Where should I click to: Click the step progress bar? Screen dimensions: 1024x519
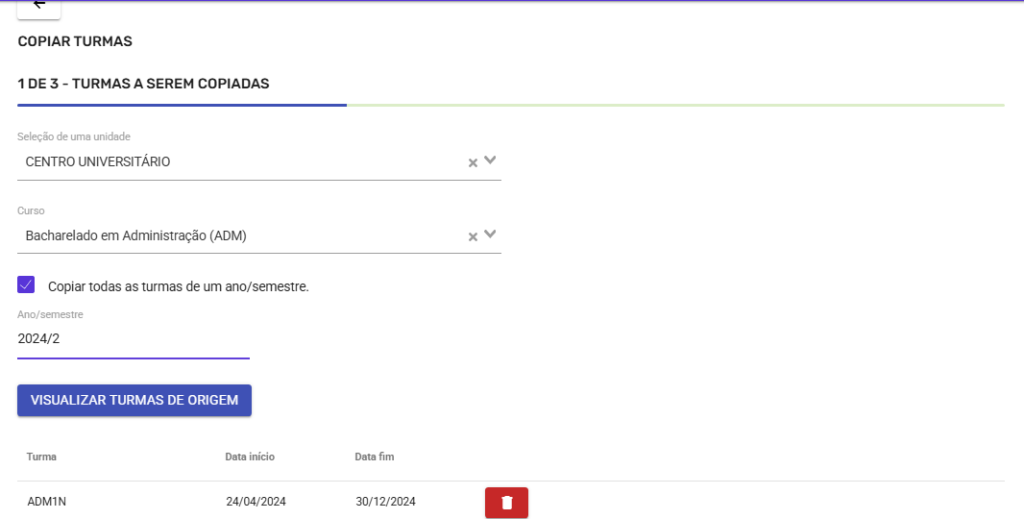(x=511, y=105)
